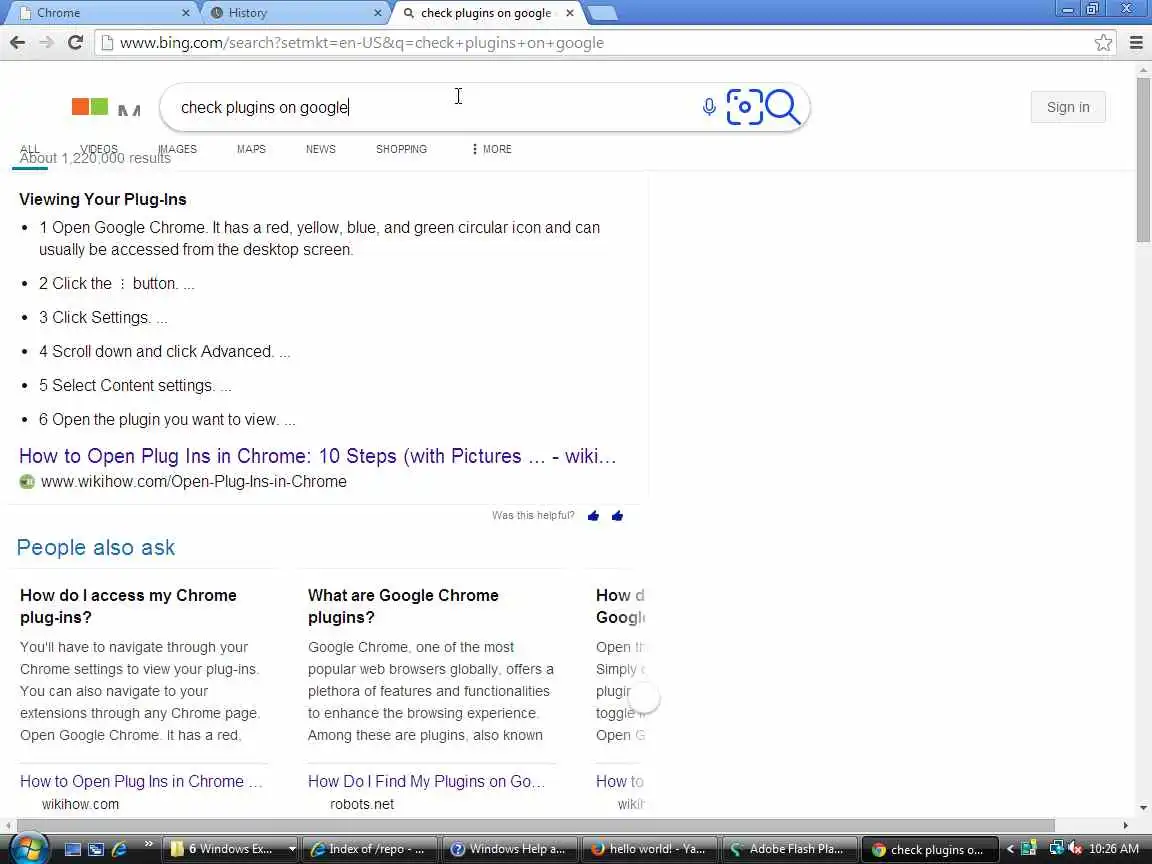Bookmark this page with the star icon
This screenshot has width=1152, height=864.
(1103, 43)
